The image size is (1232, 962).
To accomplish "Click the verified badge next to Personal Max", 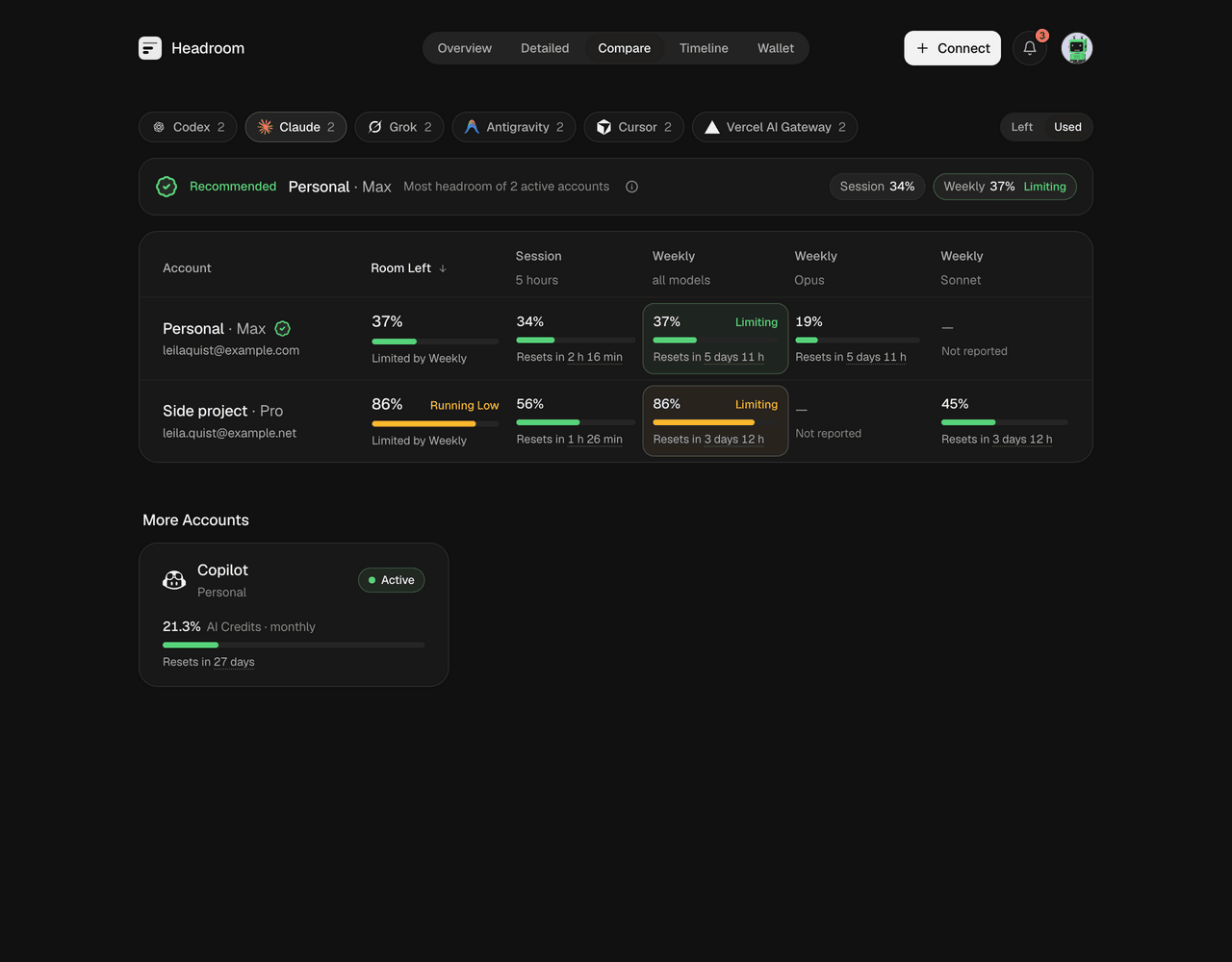I will coord(282,328).
